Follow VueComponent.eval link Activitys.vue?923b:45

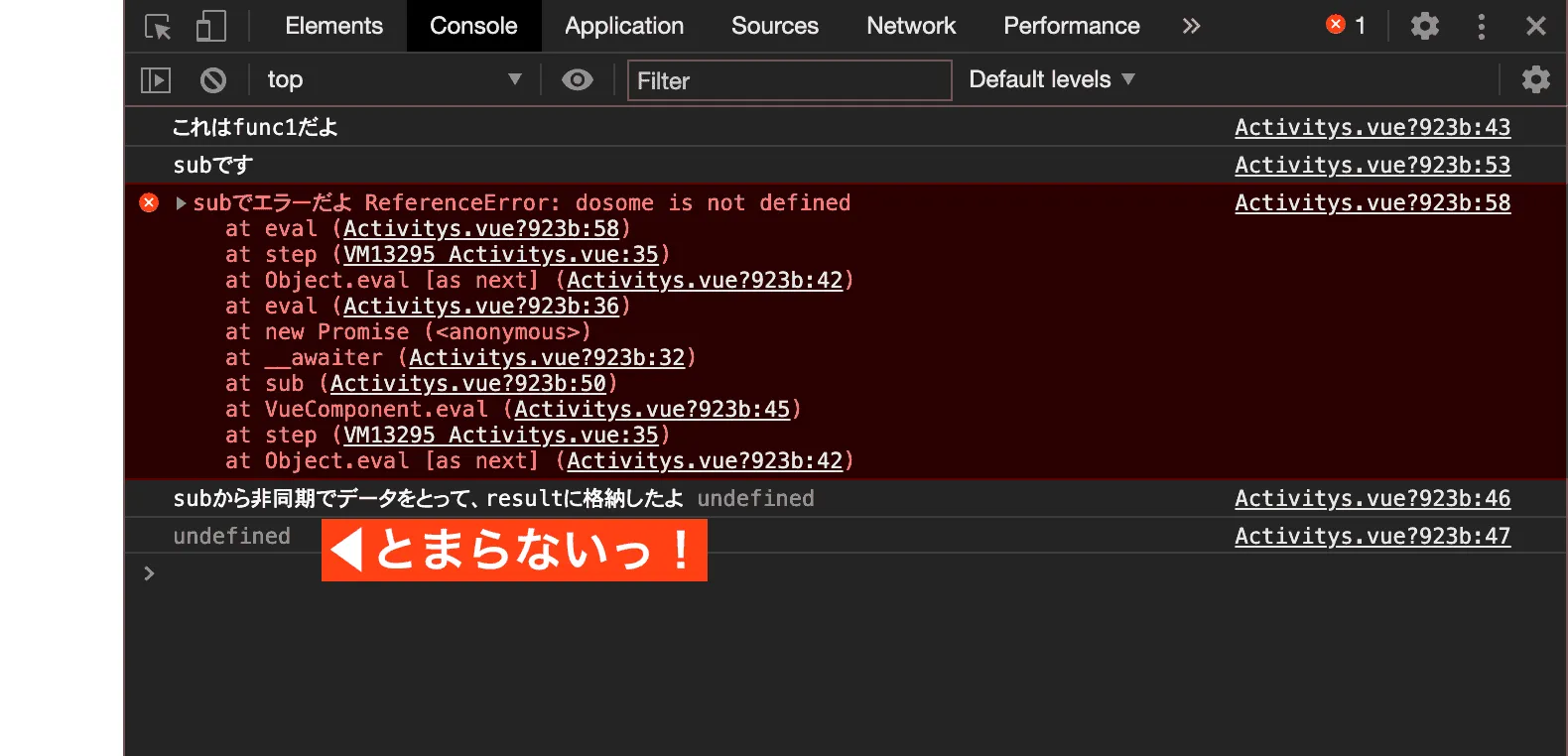pos(652,409)
